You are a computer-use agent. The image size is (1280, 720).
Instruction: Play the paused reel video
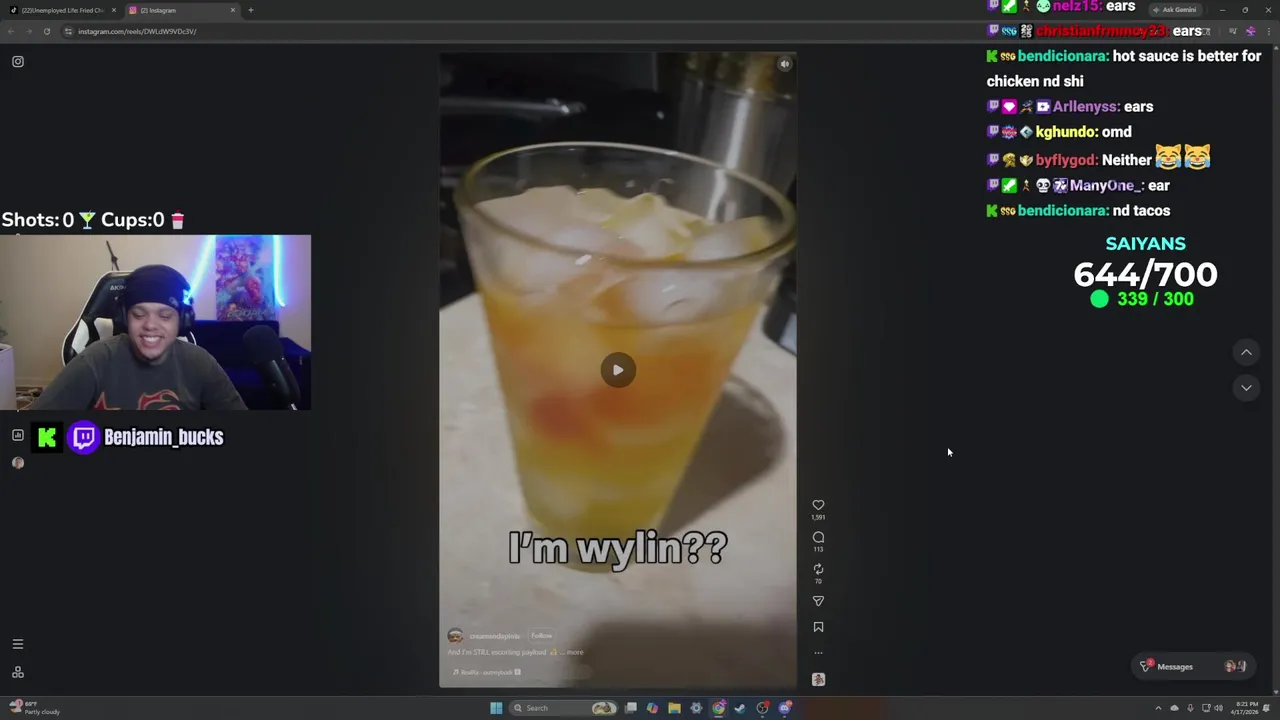[x=618, y=370]
